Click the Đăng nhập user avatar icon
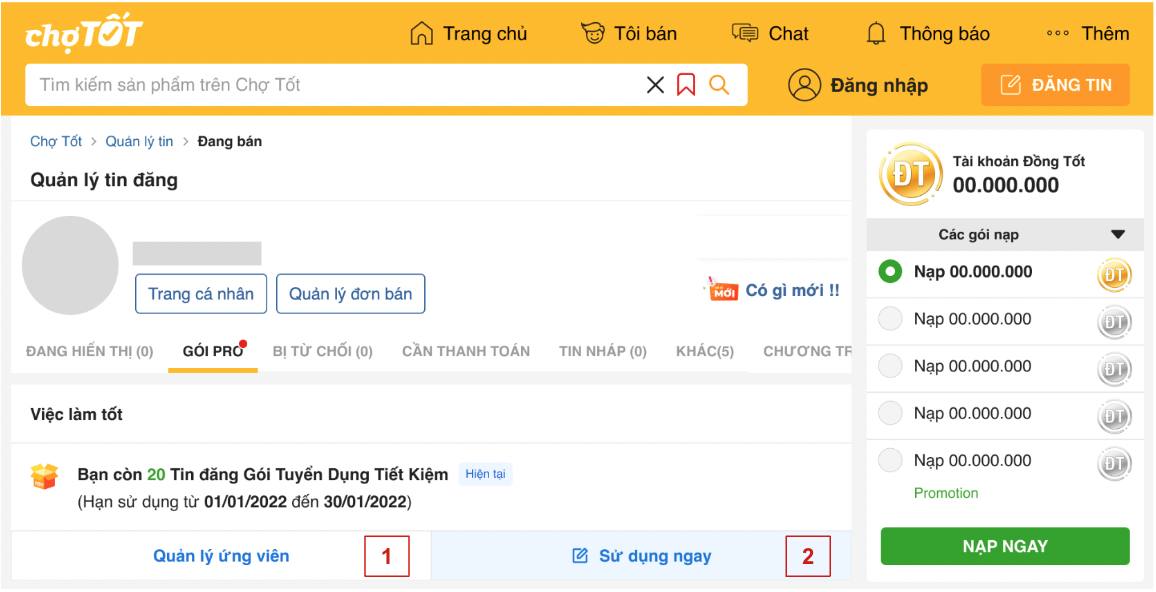Viewport: 1156px width, 592px height. [804, 85]
